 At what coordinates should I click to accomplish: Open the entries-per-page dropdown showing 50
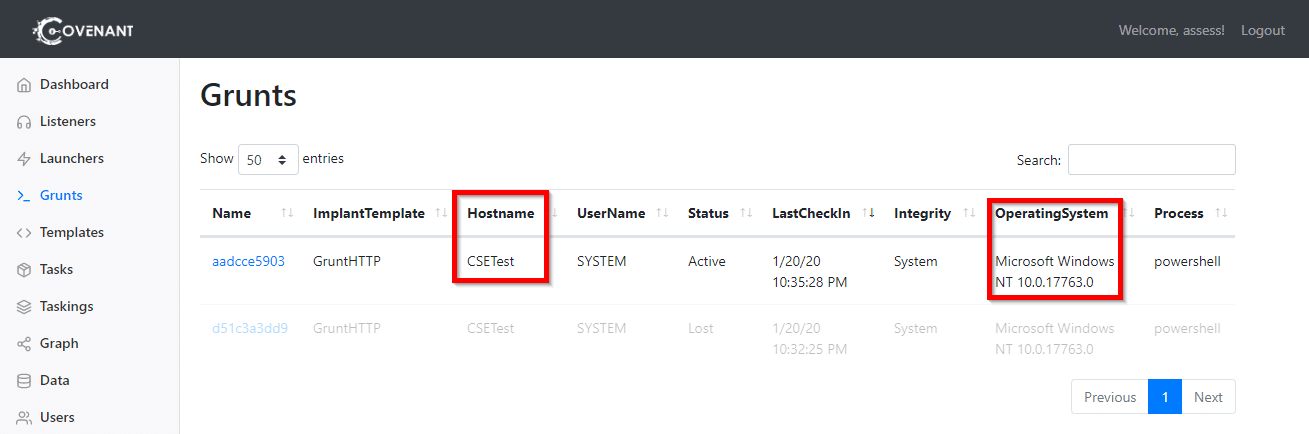(268, 159)
